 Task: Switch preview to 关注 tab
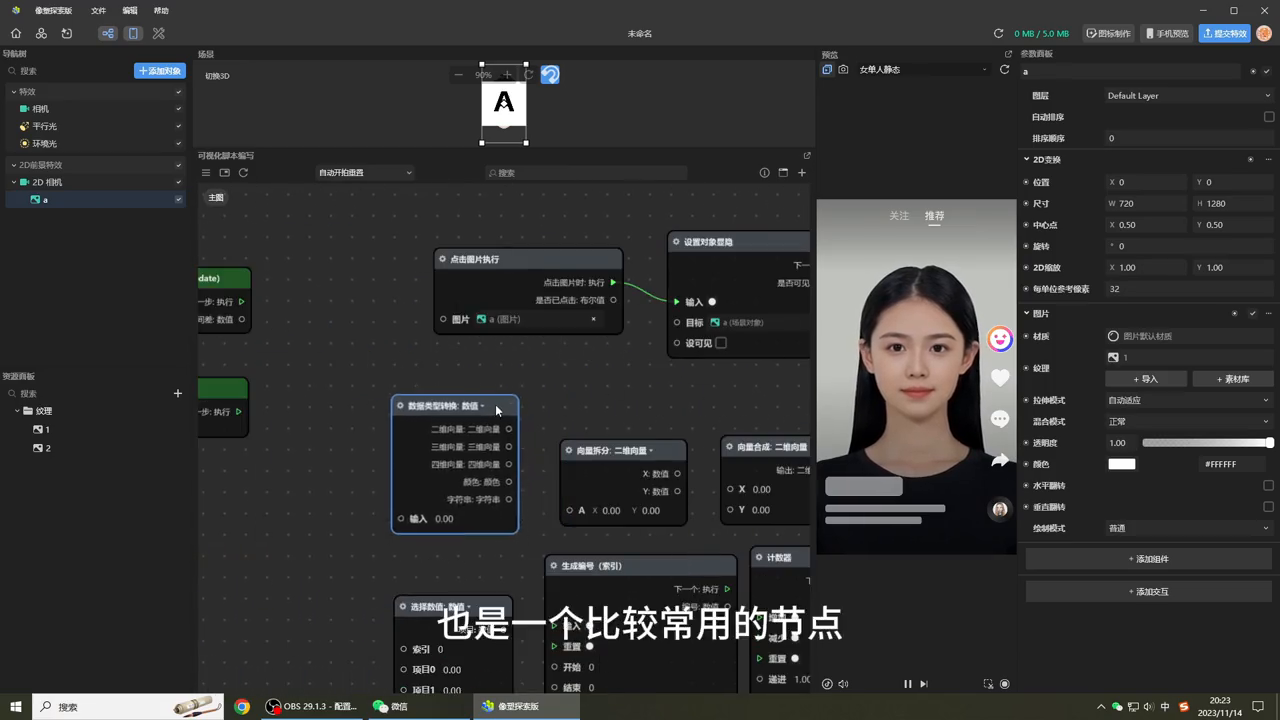(899, 216)
